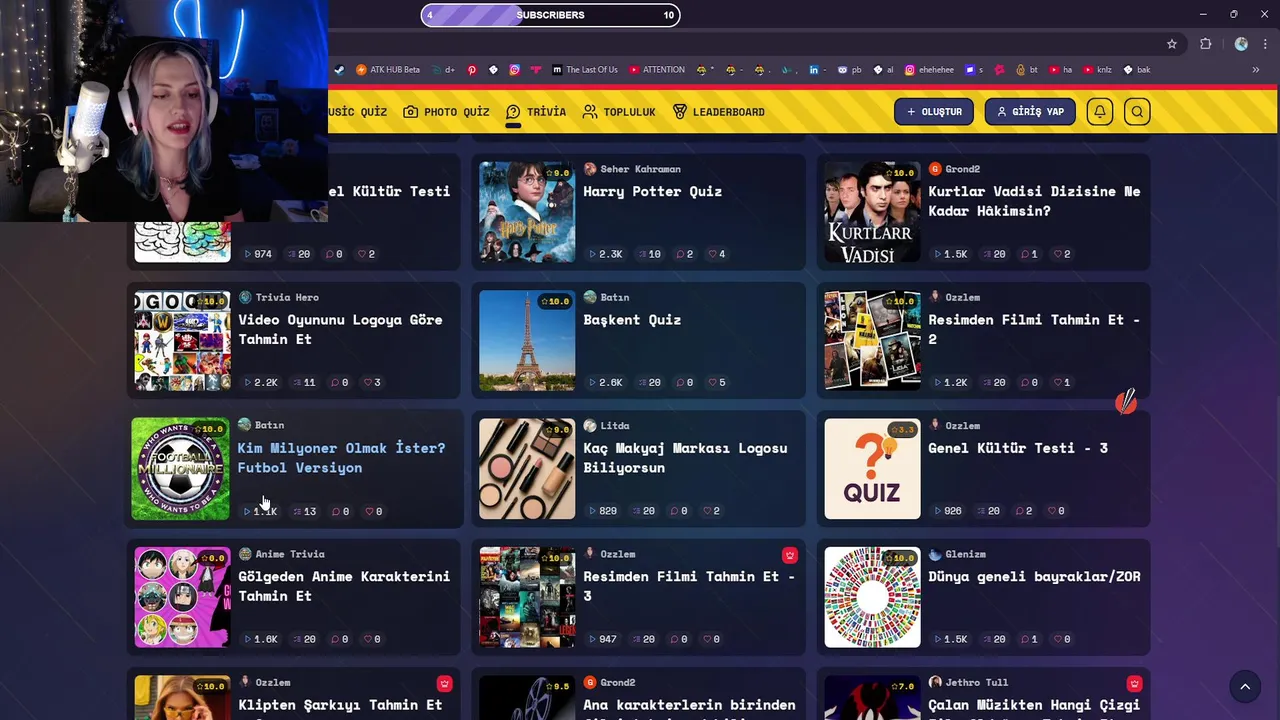Image resolution: width=1280 pixels, height=720 pixels.
Task: Click comment icon on Genel Kültür Testi 3
Action: pyautogui.click(x=1022, y=511)
